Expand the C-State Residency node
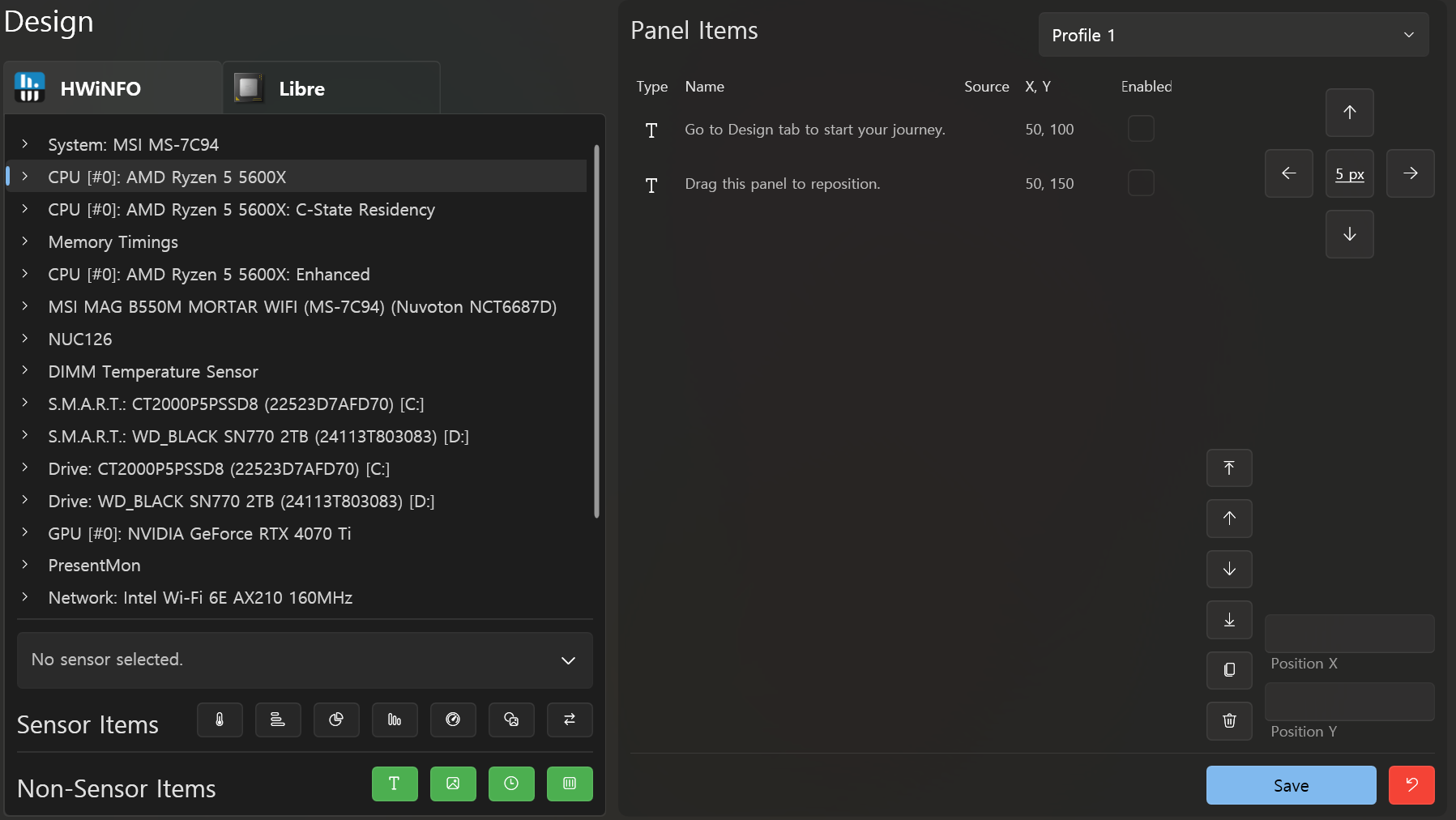Image resolution: width=1456 pixels, height=820 pixels. click(x=25, y=208)
